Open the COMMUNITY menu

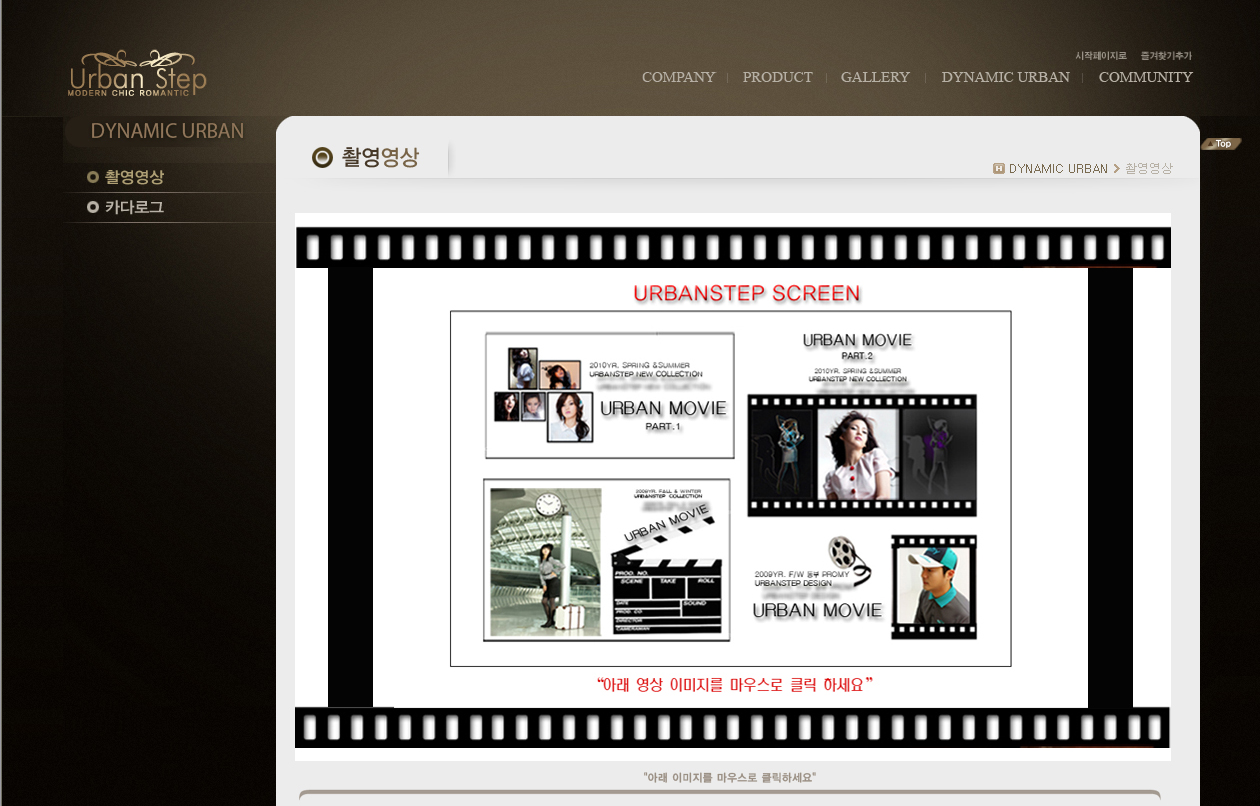[1145, 77]
